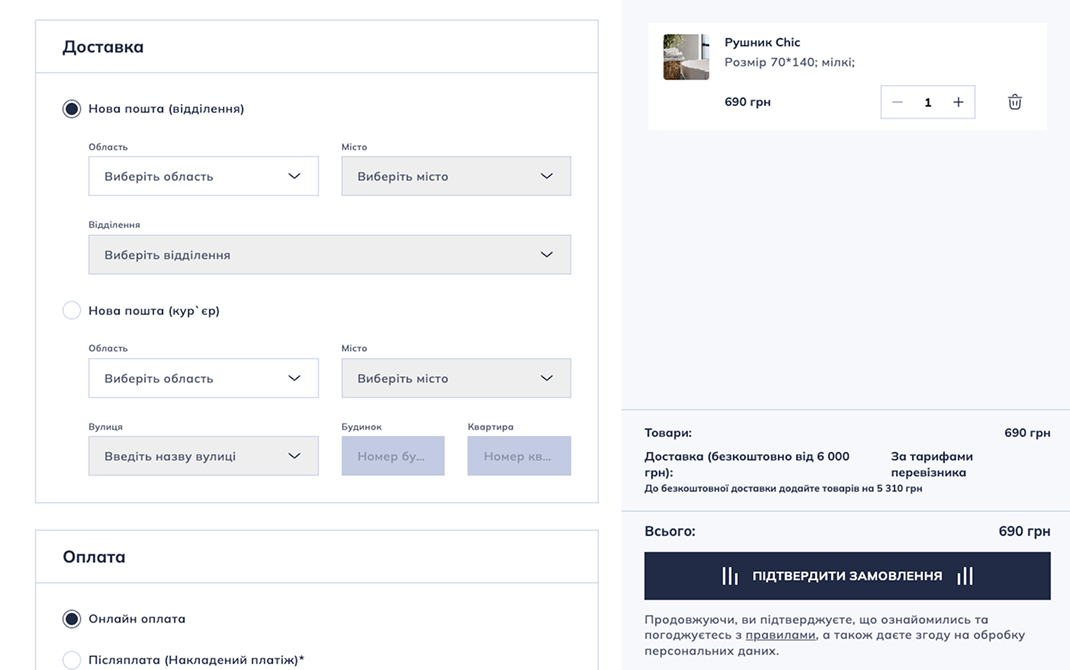Open the правилами link

(x=780, y=635)
